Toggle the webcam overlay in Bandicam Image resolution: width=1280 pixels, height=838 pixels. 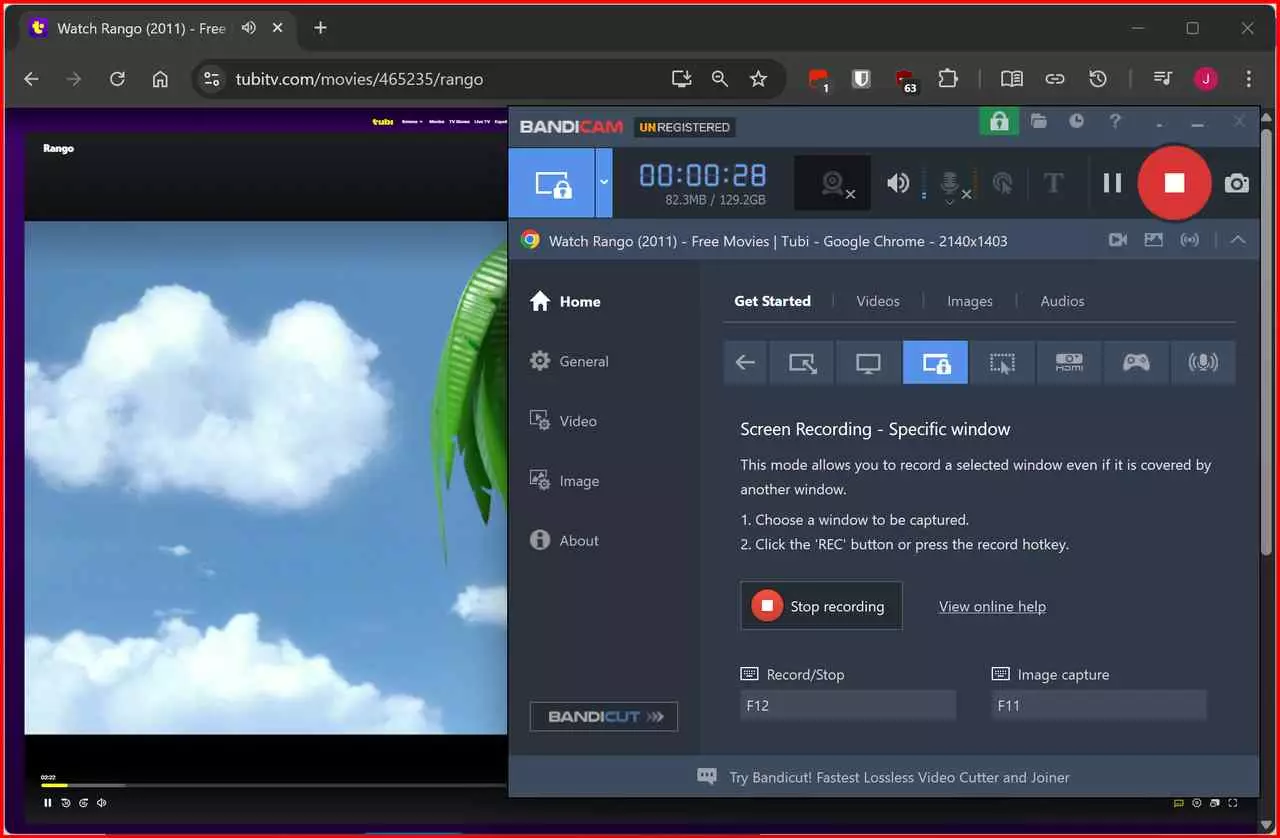coord(833,183)
